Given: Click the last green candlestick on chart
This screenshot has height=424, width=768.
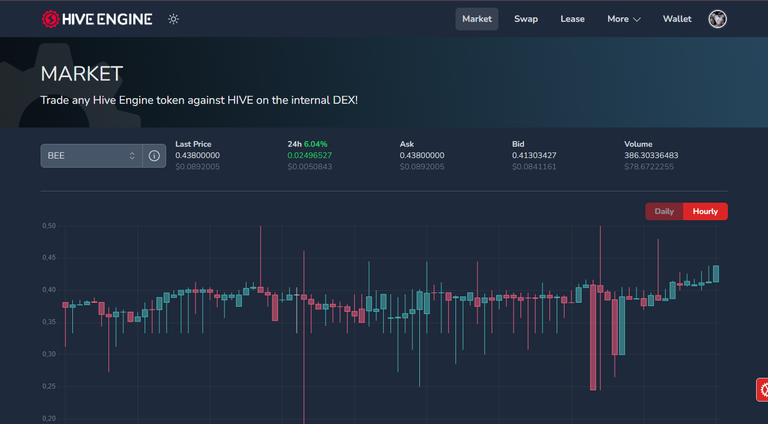Looking at the screenshot, I should pos(716,274).
